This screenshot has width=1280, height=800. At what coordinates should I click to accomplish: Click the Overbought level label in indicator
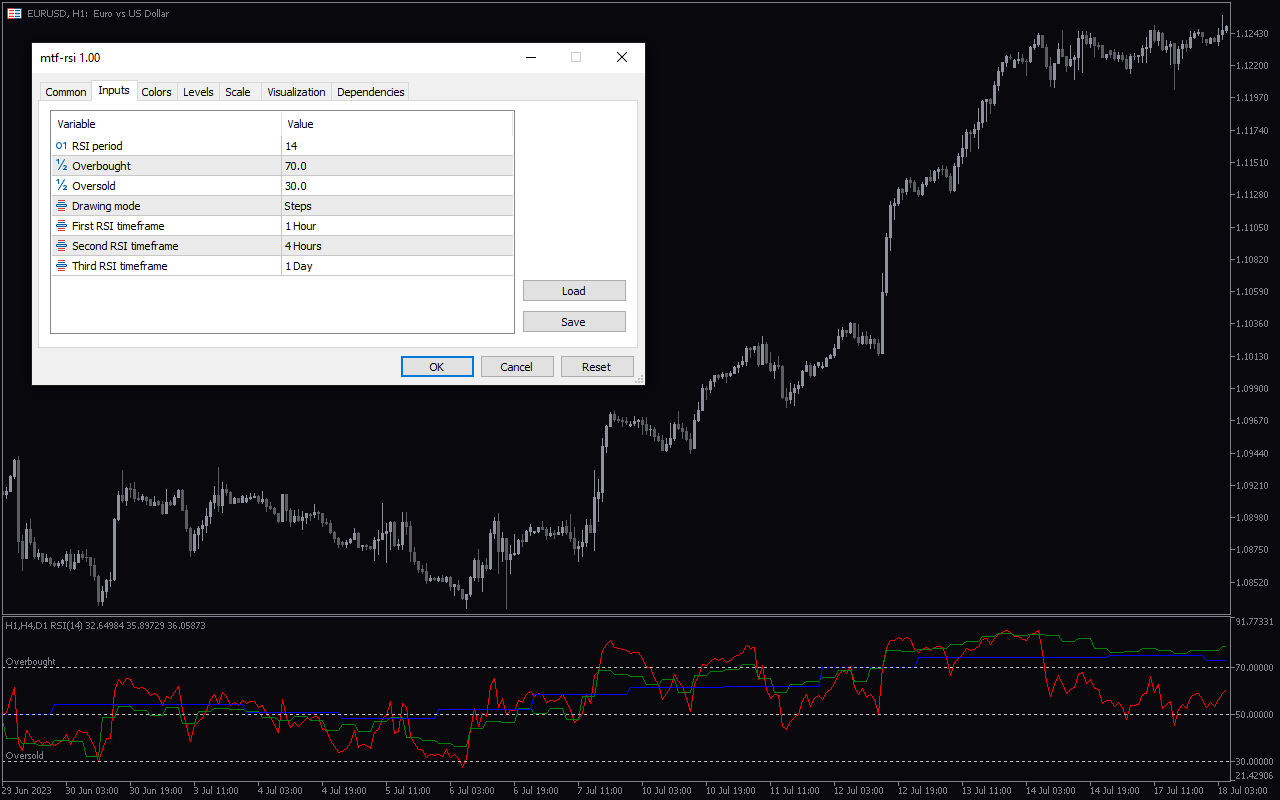30,662
